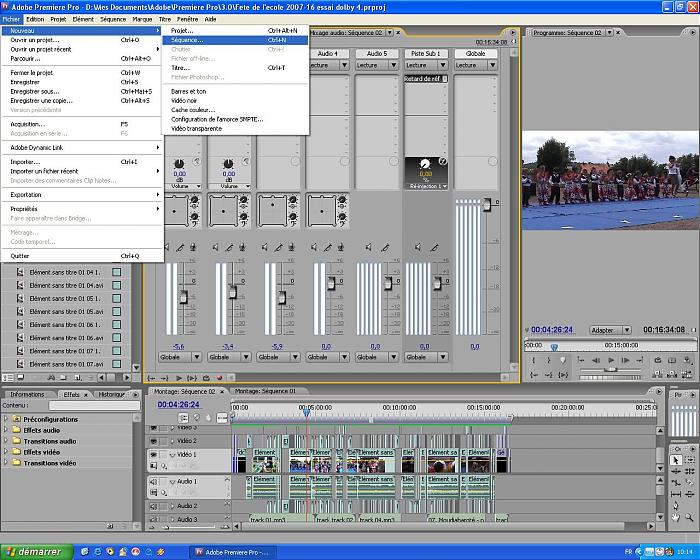Expand Effets audio folder
700x560 pixels.
pos(6,430)
